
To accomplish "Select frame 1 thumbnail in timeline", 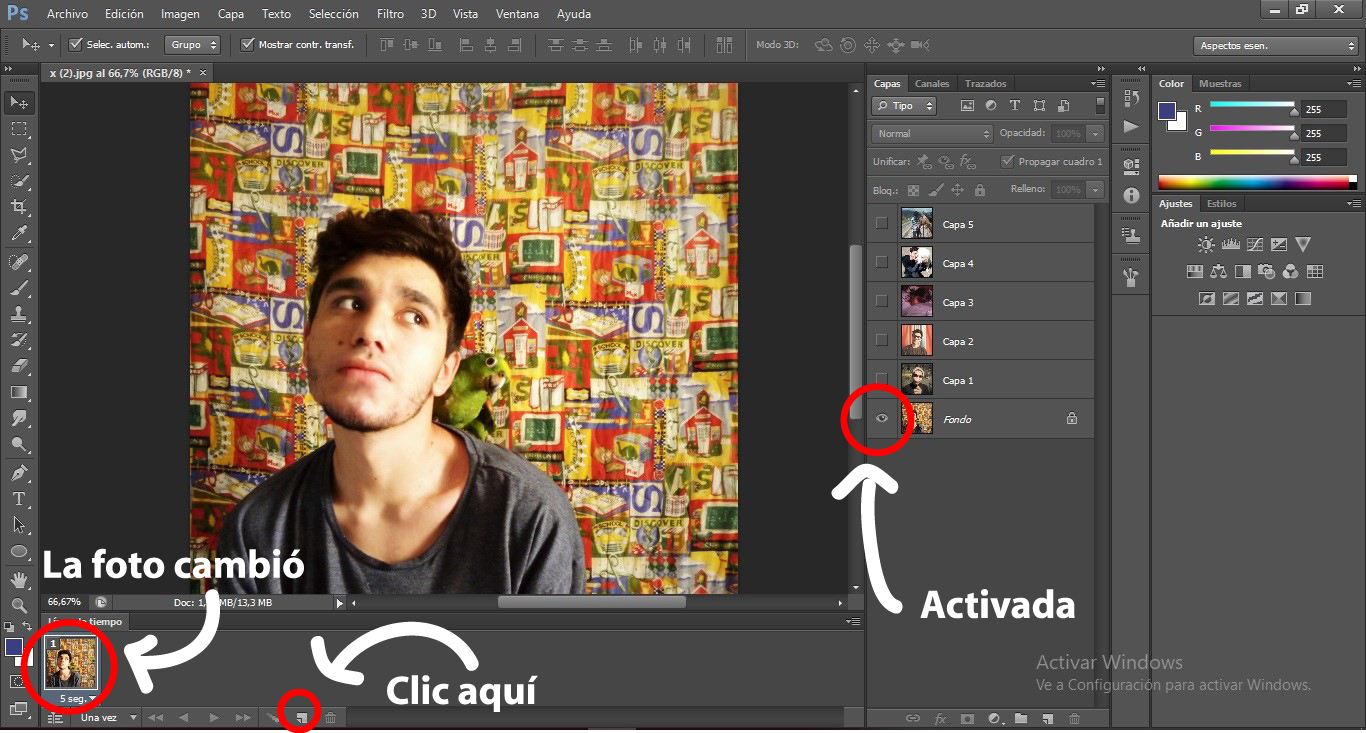I will (70, 664).
